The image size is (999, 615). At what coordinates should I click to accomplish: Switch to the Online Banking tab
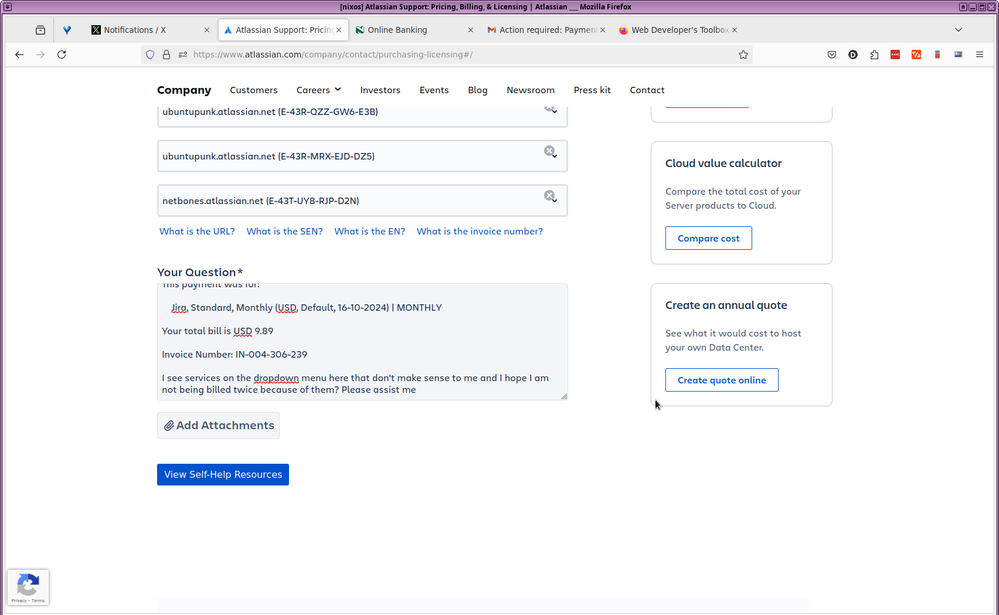pos(414,30)
